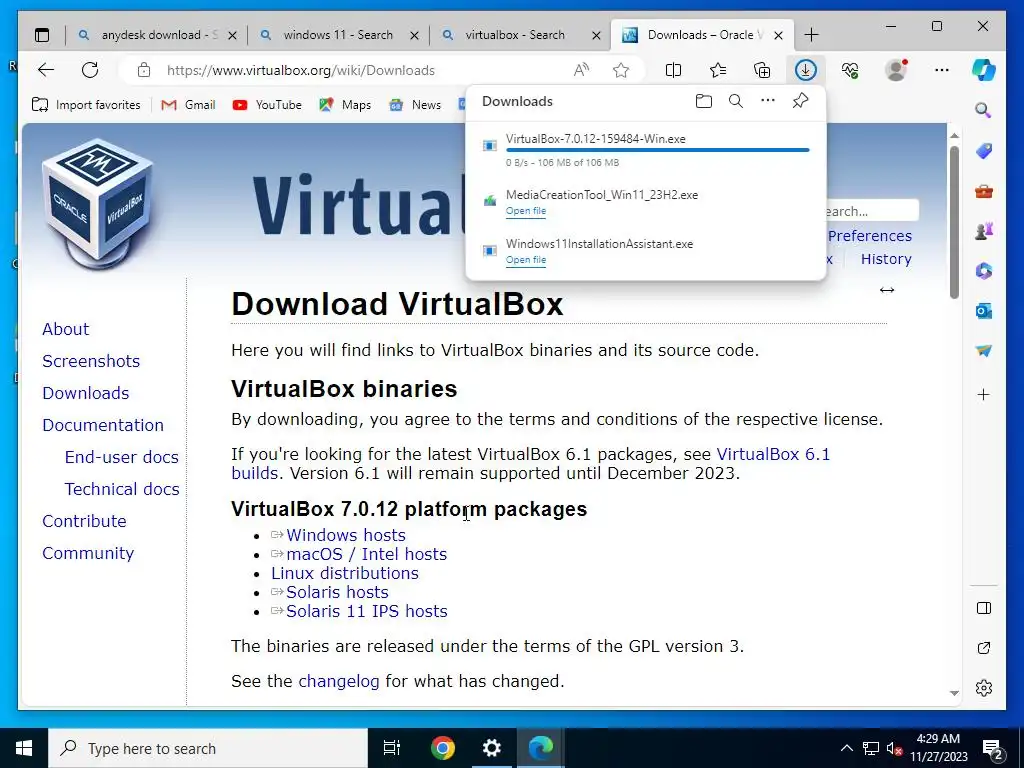Open the Maps bookmark

click(345, 104)
